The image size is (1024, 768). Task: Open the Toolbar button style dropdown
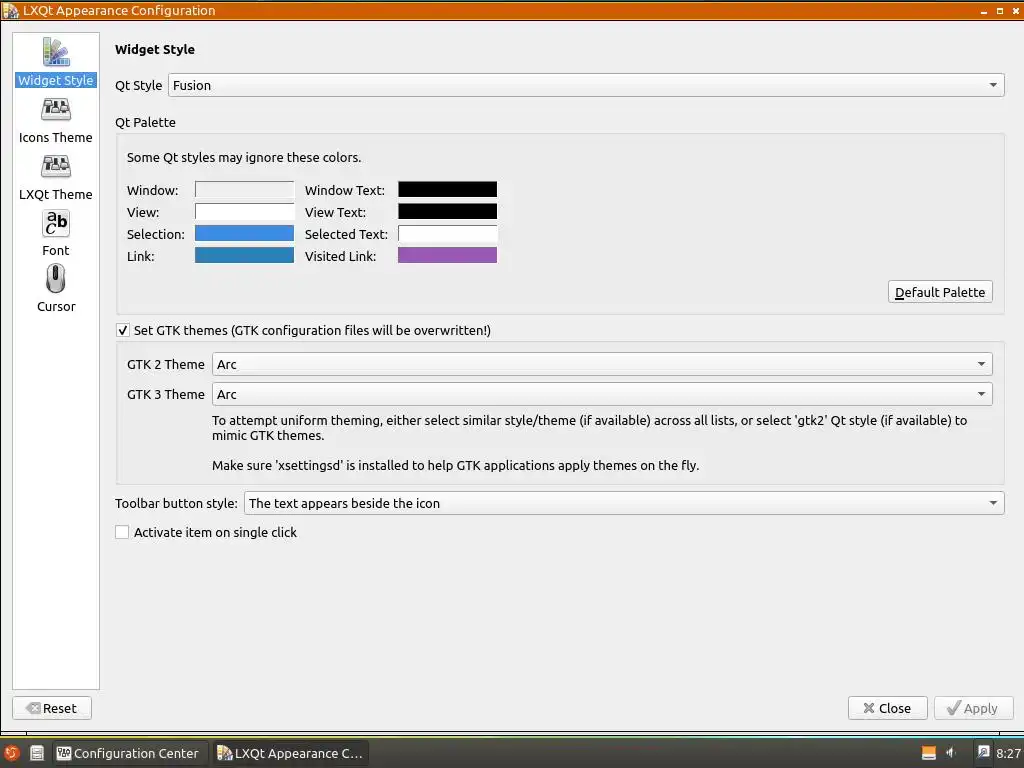[x=624, y=504]
